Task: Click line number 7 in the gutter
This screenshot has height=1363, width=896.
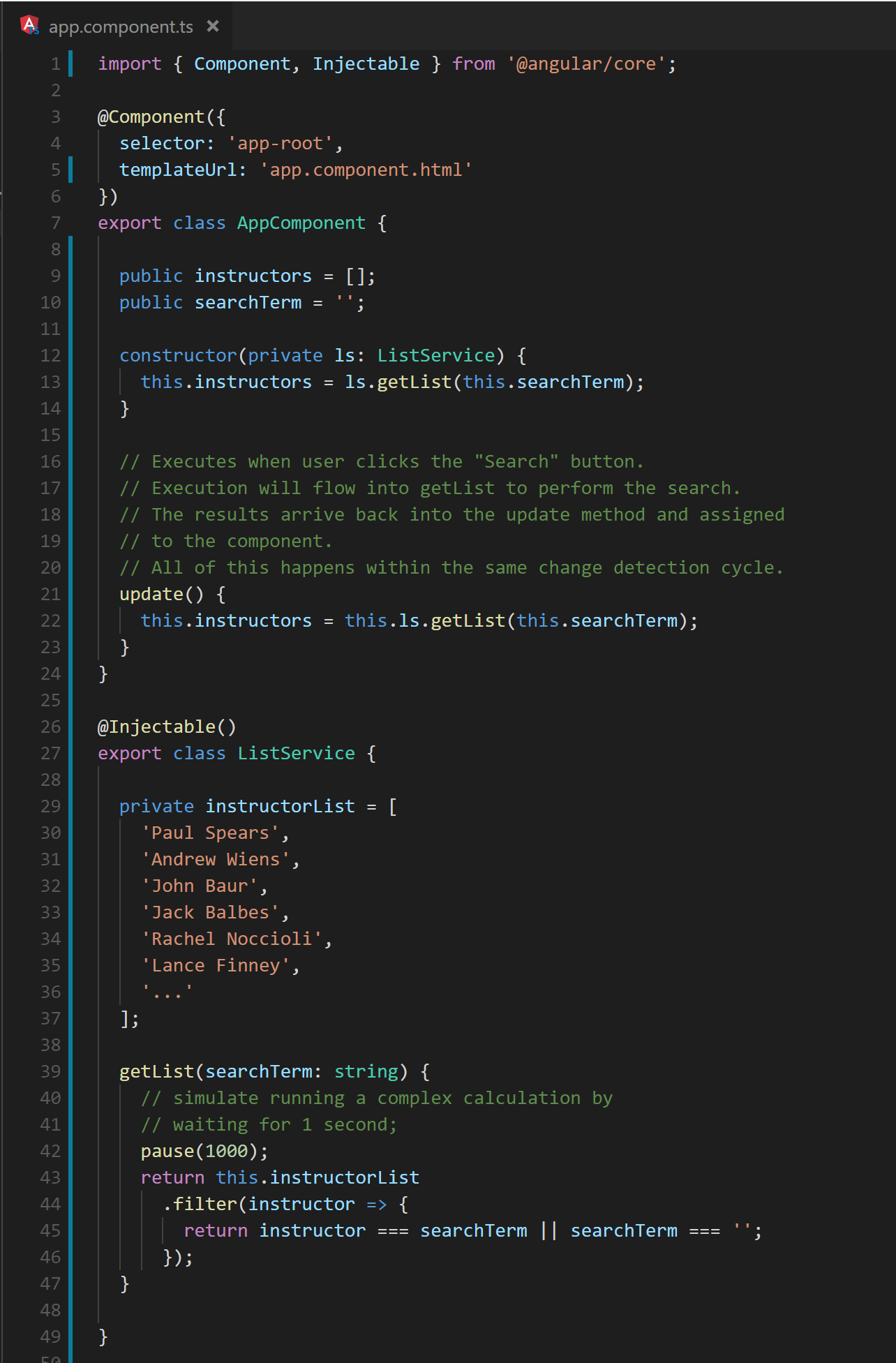Action: (56, 223)
